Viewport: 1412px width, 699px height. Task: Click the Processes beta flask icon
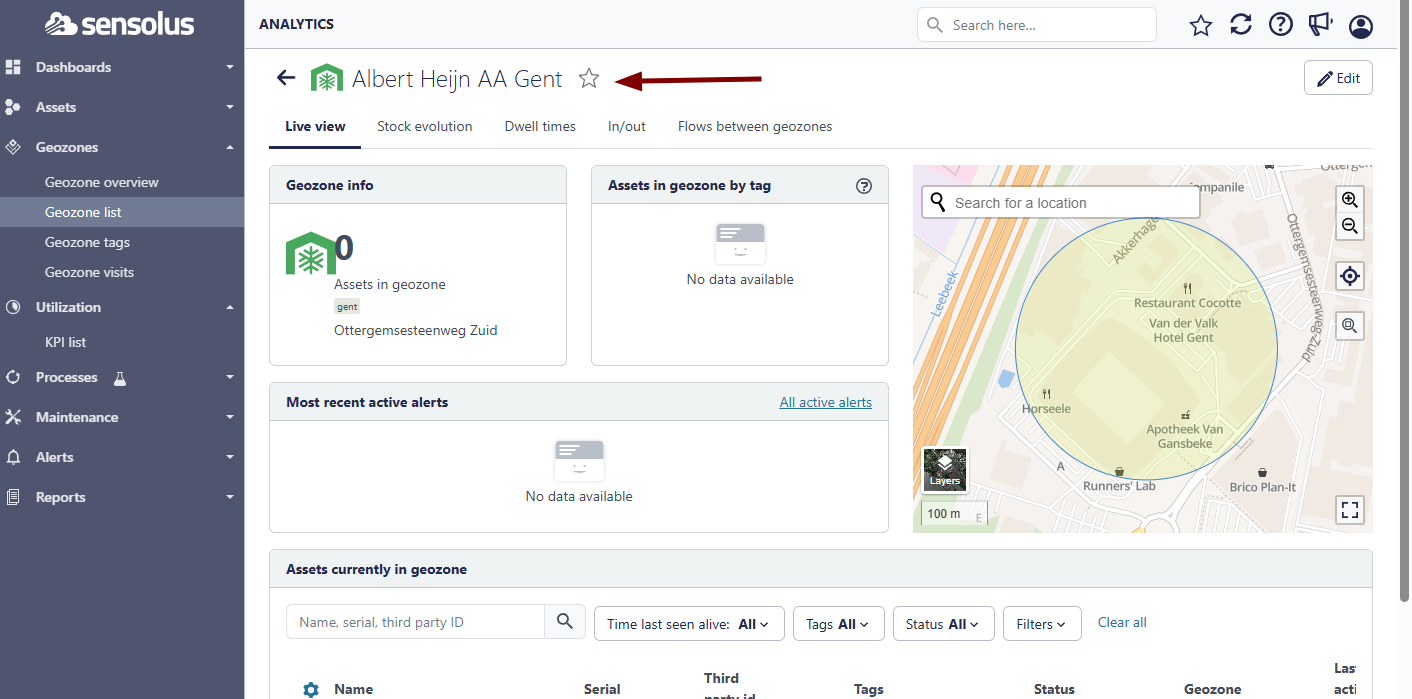[x=120, y=378]
